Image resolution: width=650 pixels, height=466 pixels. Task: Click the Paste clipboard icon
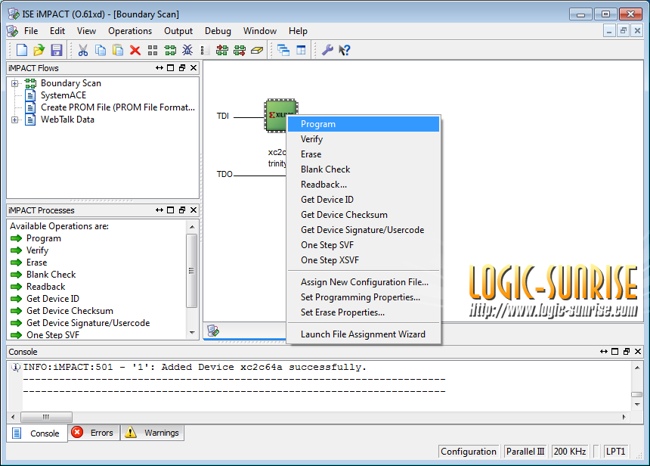[x=118, y=50]
